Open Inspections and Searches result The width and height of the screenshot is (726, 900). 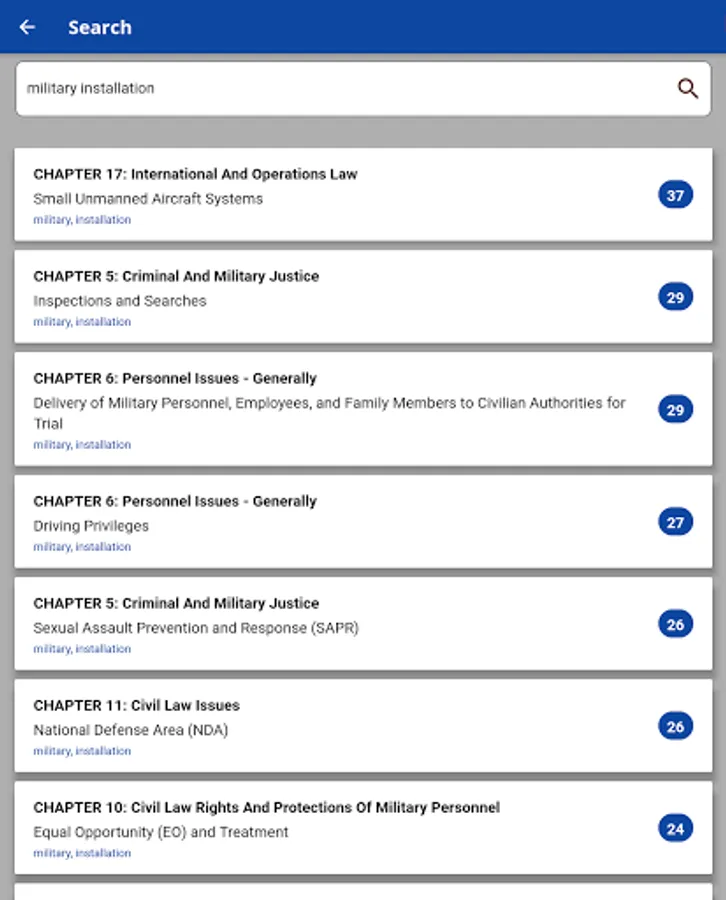click(x=363, y=297)
